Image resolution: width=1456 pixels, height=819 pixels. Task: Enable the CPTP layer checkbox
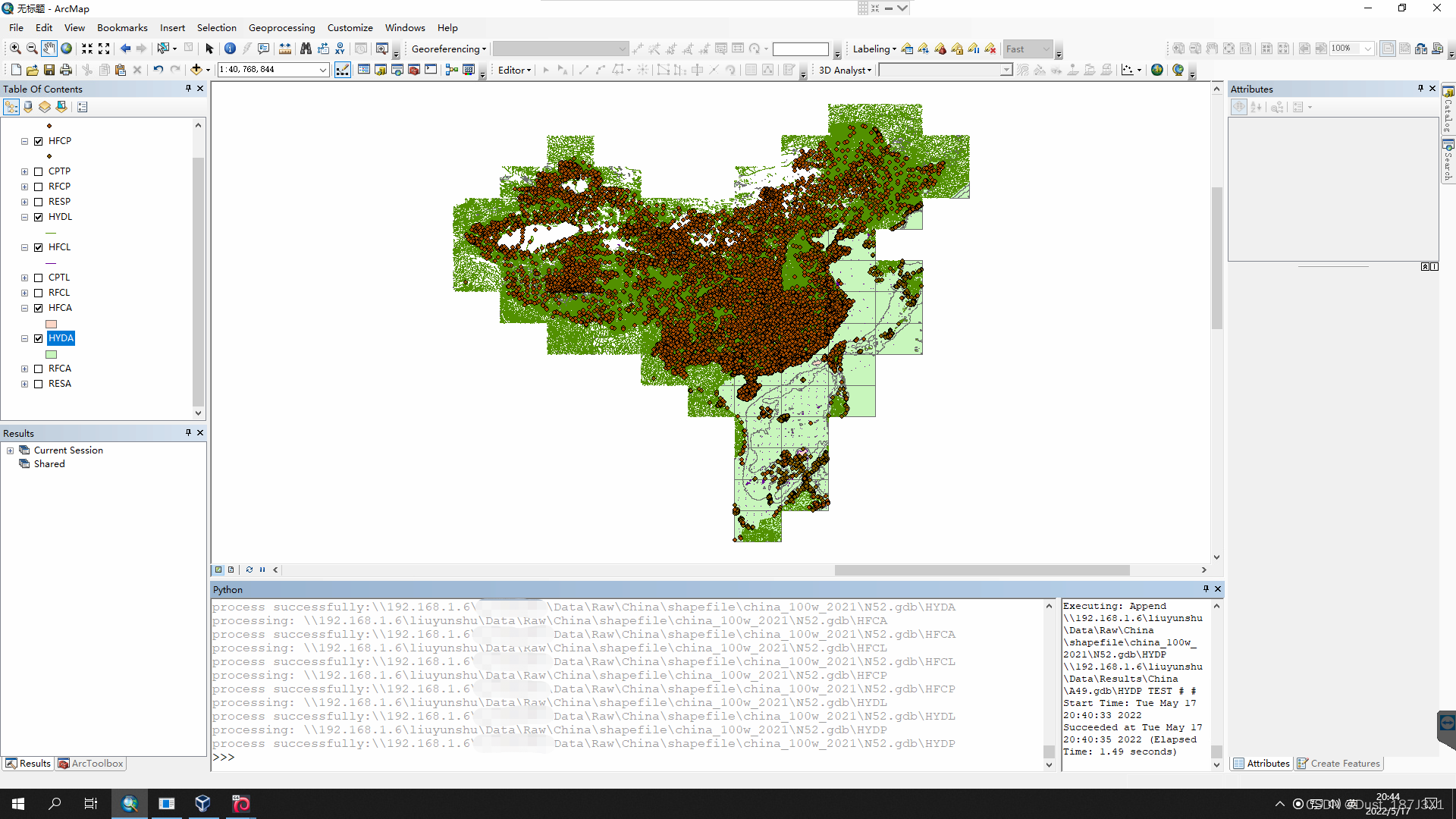tap(39, 171)
